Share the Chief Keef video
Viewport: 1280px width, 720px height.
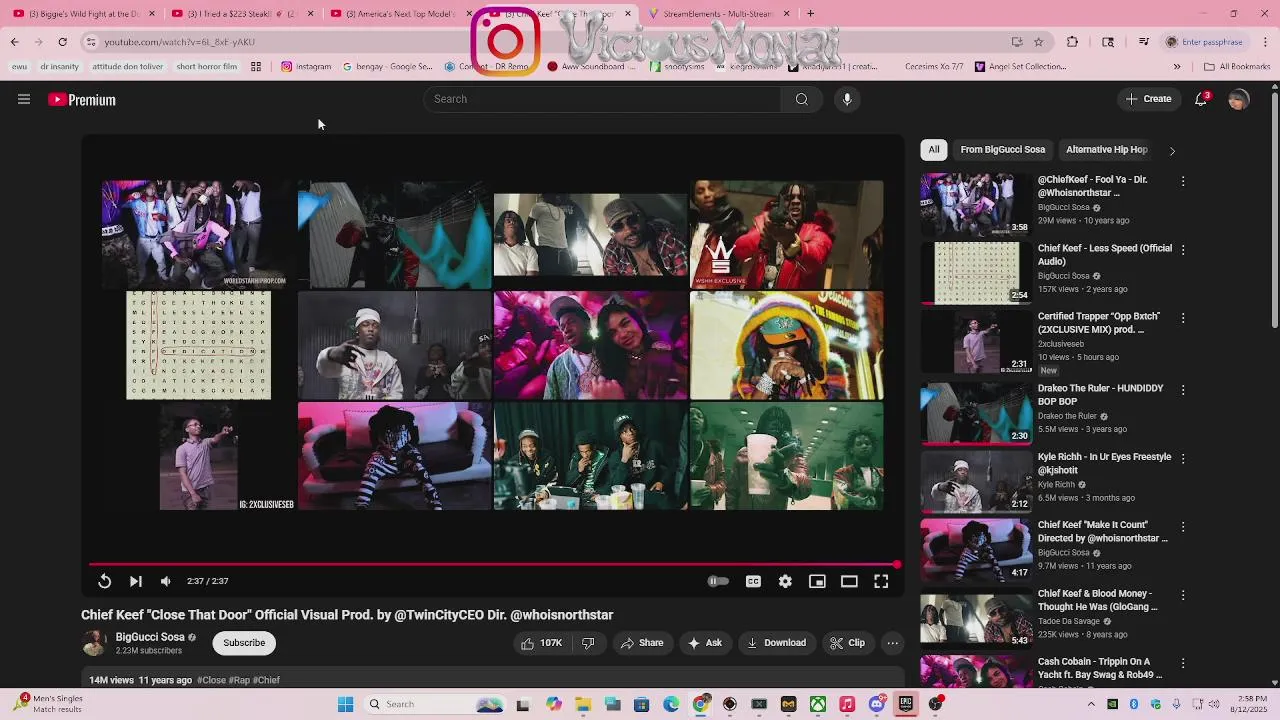[642, 643]
